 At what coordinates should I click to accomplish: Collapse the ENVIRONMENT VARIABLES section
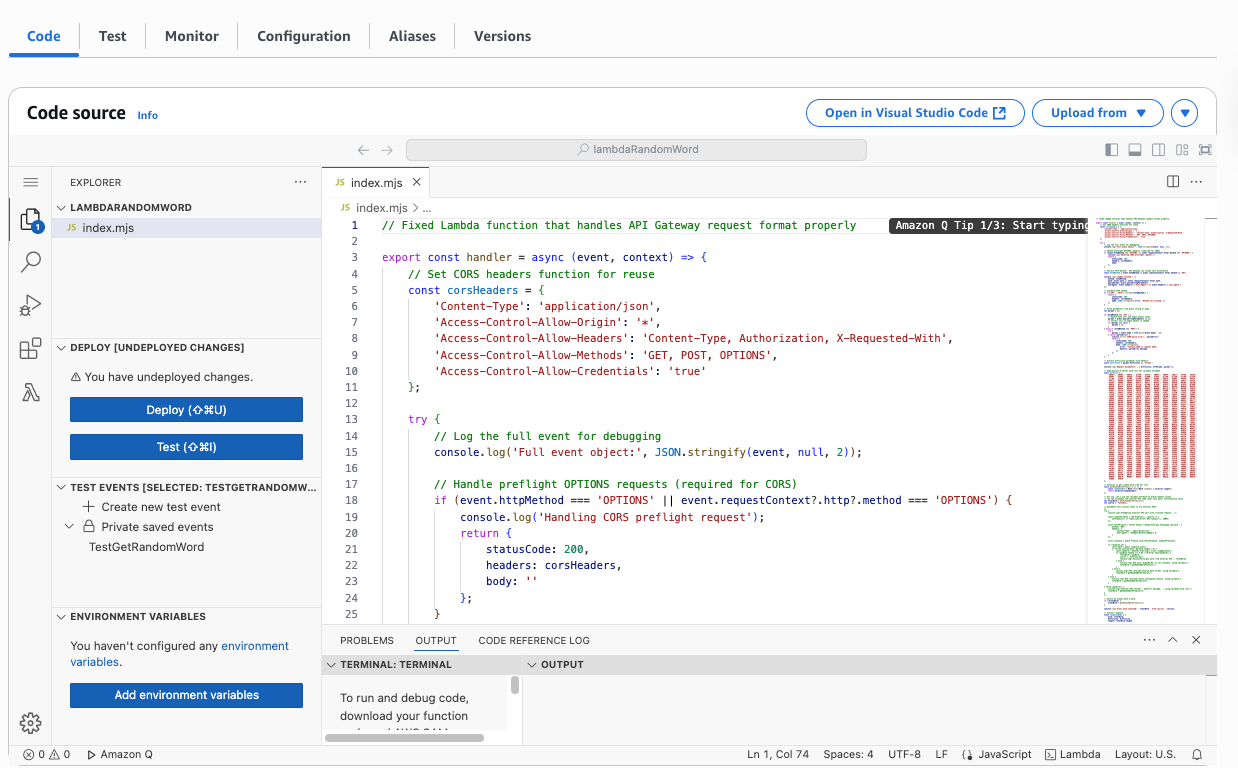pos(63,616)
